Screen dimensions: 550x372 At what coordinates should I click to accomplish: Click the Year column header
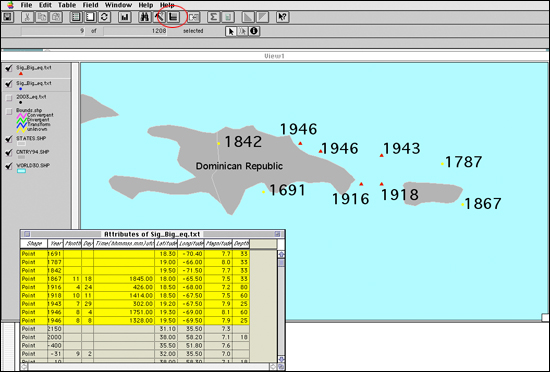[x=55, y=243]
